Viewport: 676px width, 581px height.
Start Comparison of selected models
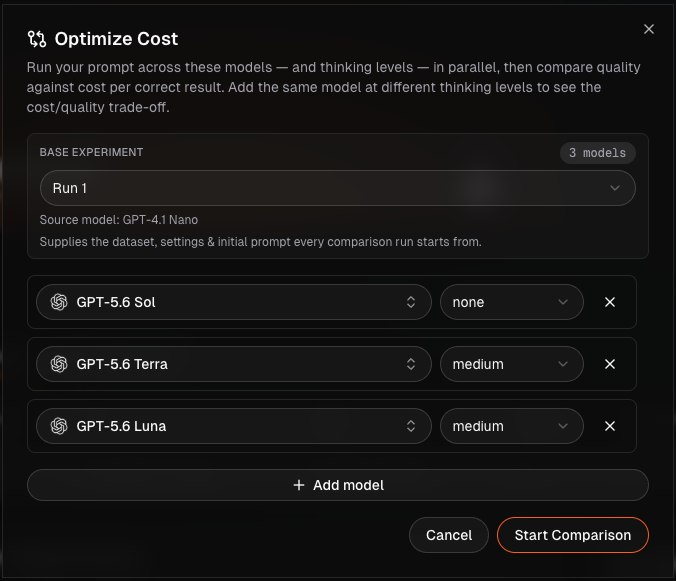[573, 535]
